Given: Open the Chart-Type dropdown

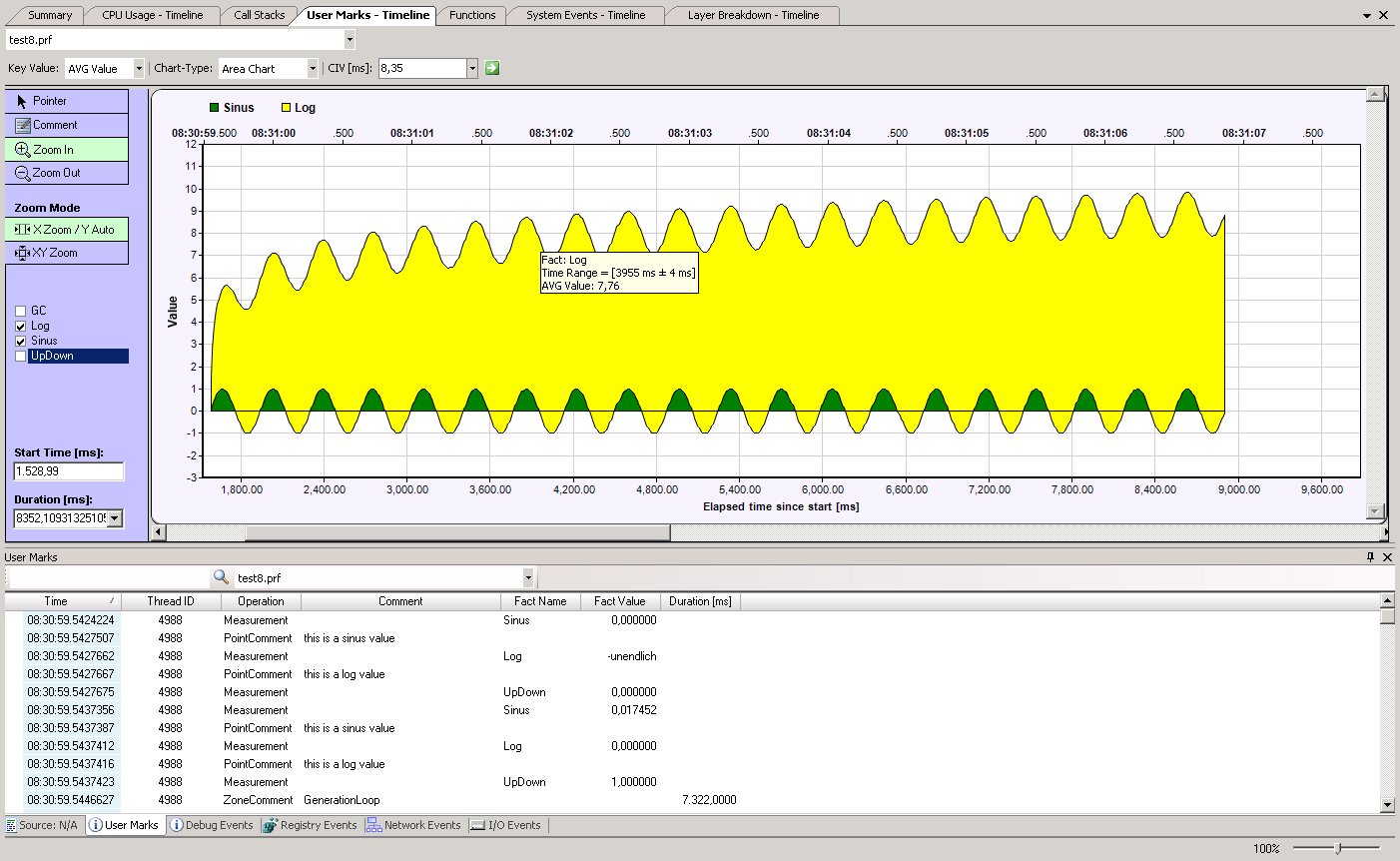Looking at the screenshot, I should pos(311,68).
